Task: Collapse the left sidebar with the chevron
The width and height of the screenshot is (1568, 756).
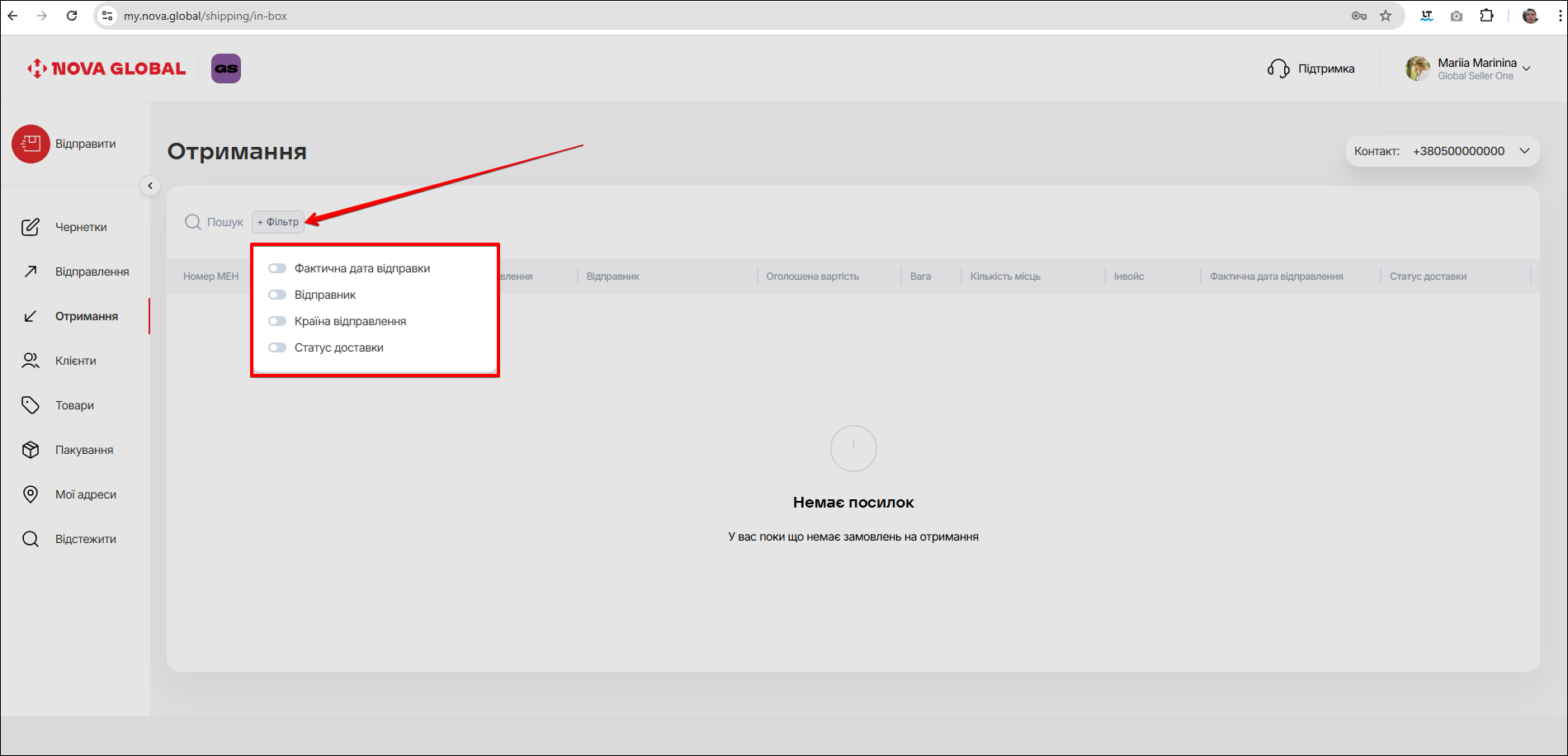Action: (150, 186)
